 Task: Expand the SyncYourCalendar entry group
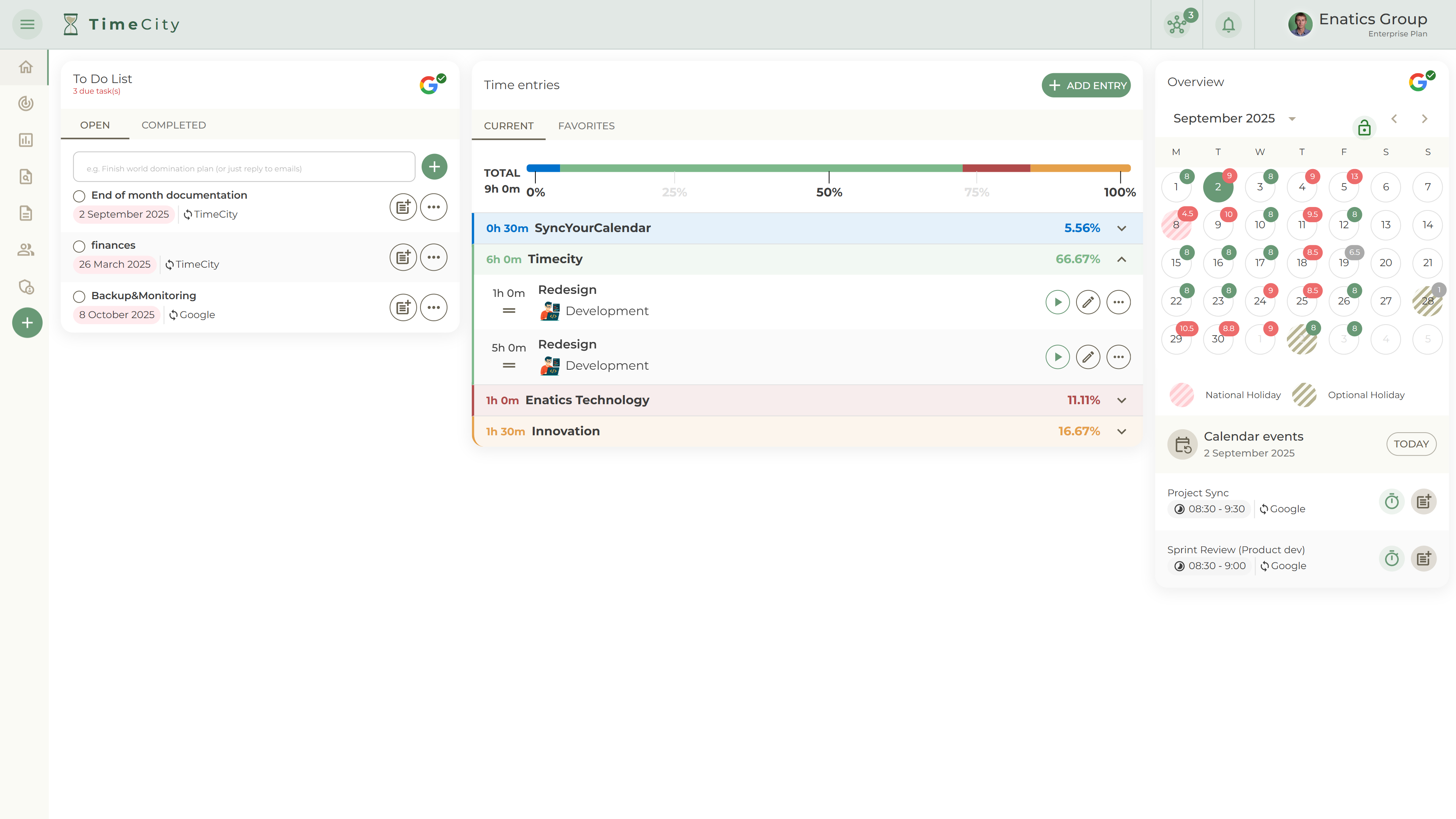[x=1122, y=228]
